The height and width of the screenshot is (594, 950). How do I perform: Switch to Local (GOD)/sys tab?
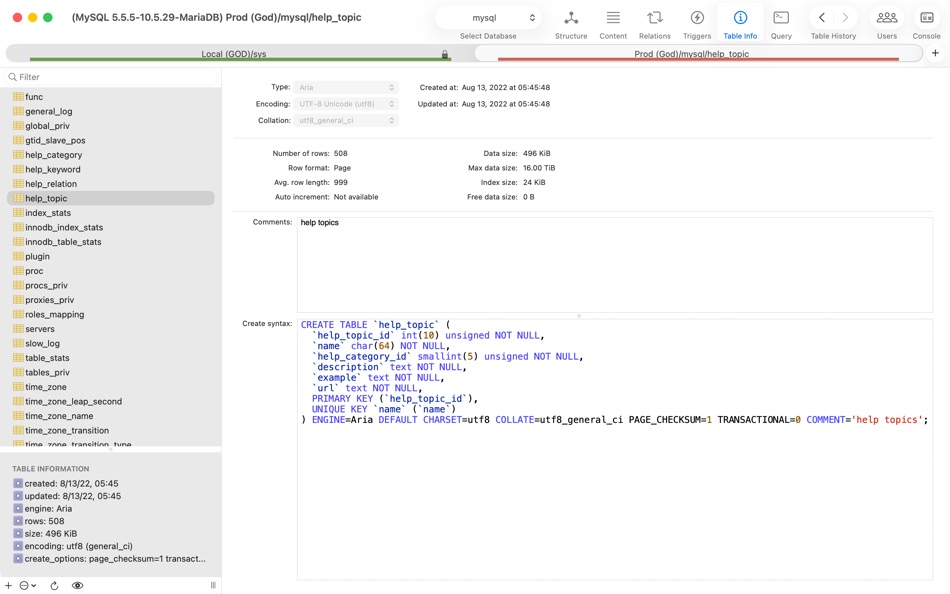coord(233,54)
